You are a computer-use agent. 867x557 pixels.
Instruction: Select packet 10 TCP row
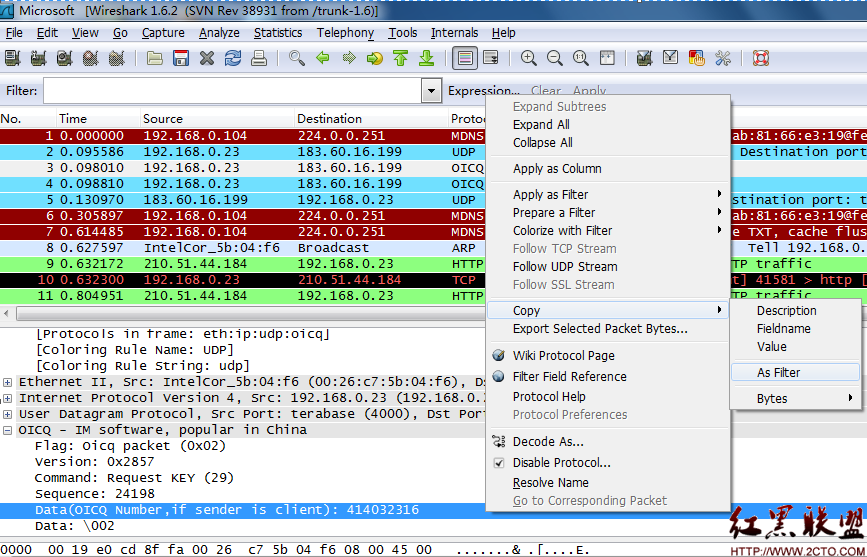[243, 280]
